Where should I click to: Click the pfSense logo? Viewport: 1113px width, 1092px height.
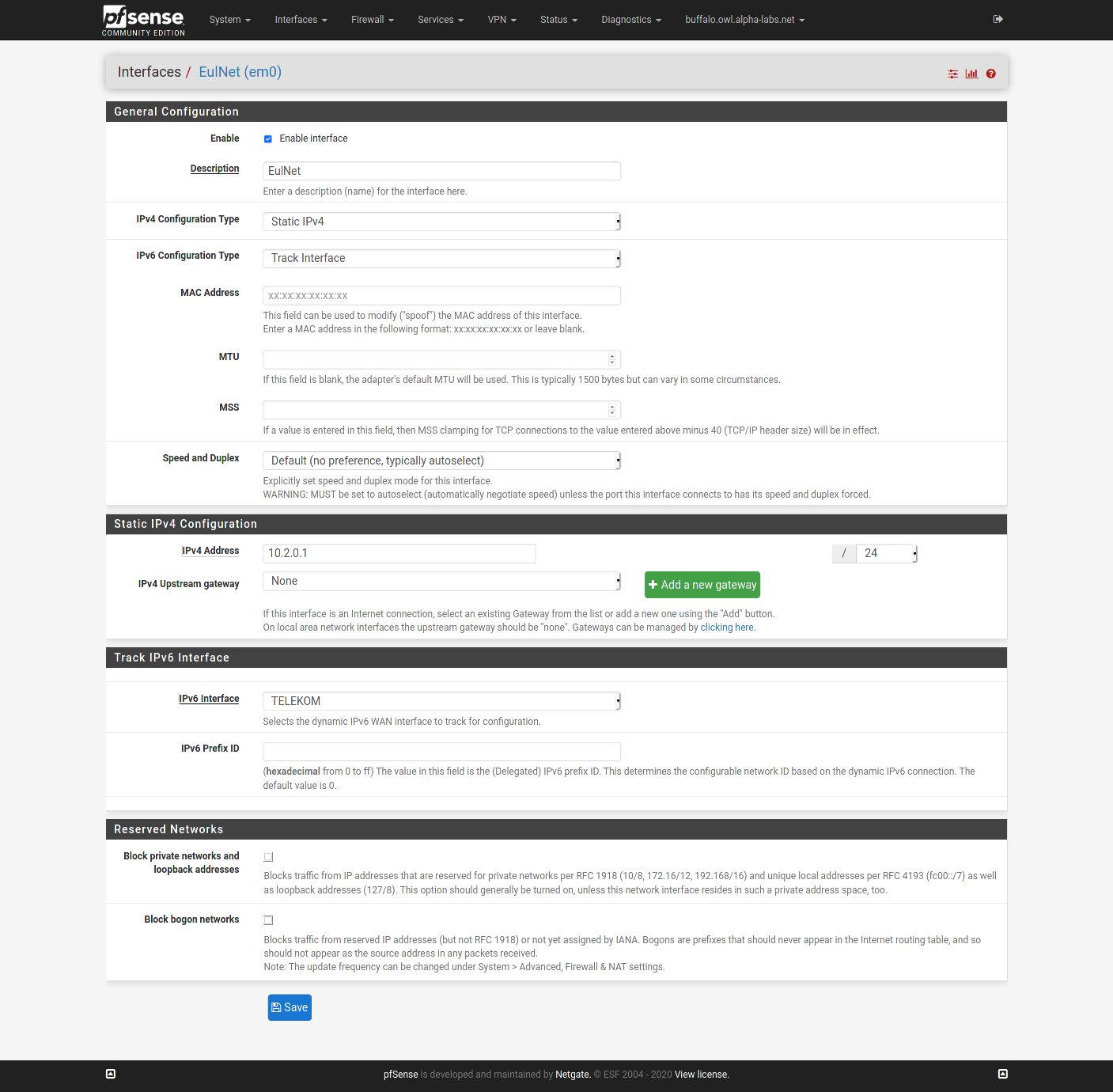pyautogui.click(x=143, y=20)
